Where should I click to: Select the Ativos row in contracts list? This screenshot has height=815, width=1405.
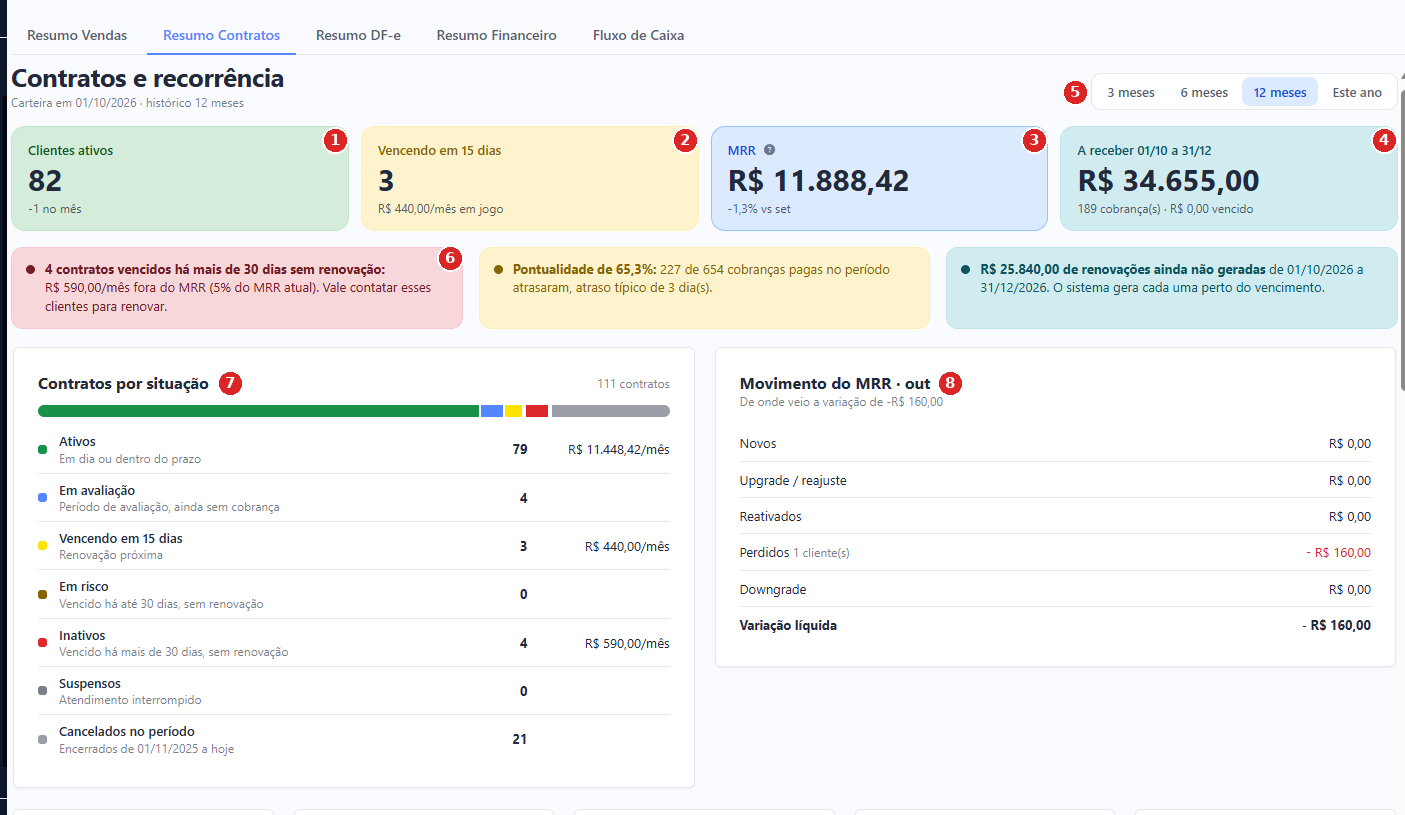(x=354, y=450)
